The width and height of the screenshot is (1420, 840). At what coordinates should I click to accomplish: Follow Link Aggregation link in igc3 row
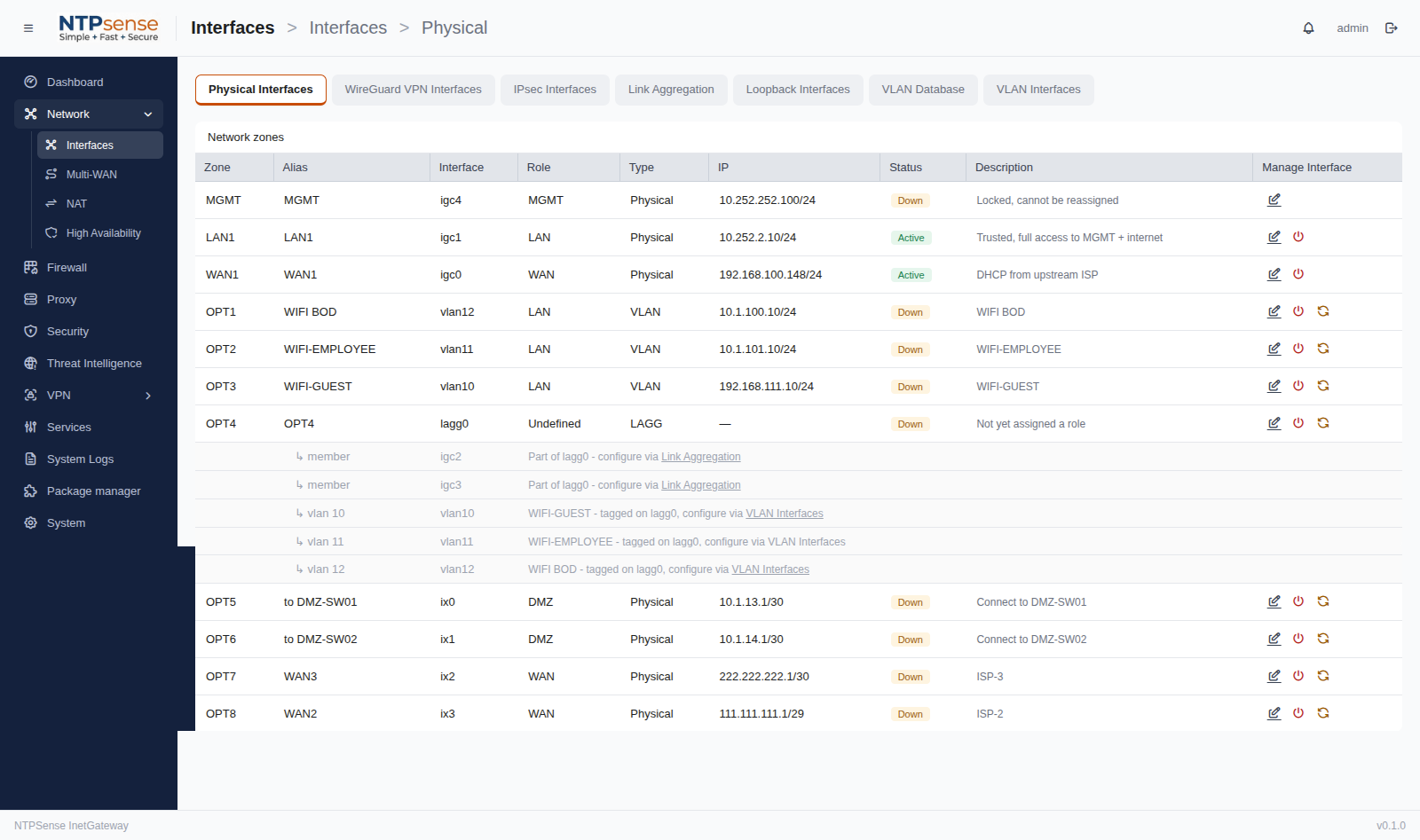tap(701, 485)
